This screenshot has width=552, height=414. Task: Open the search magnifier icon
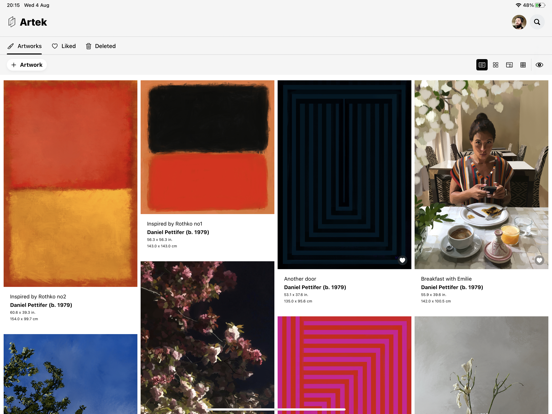pos(537,22)
